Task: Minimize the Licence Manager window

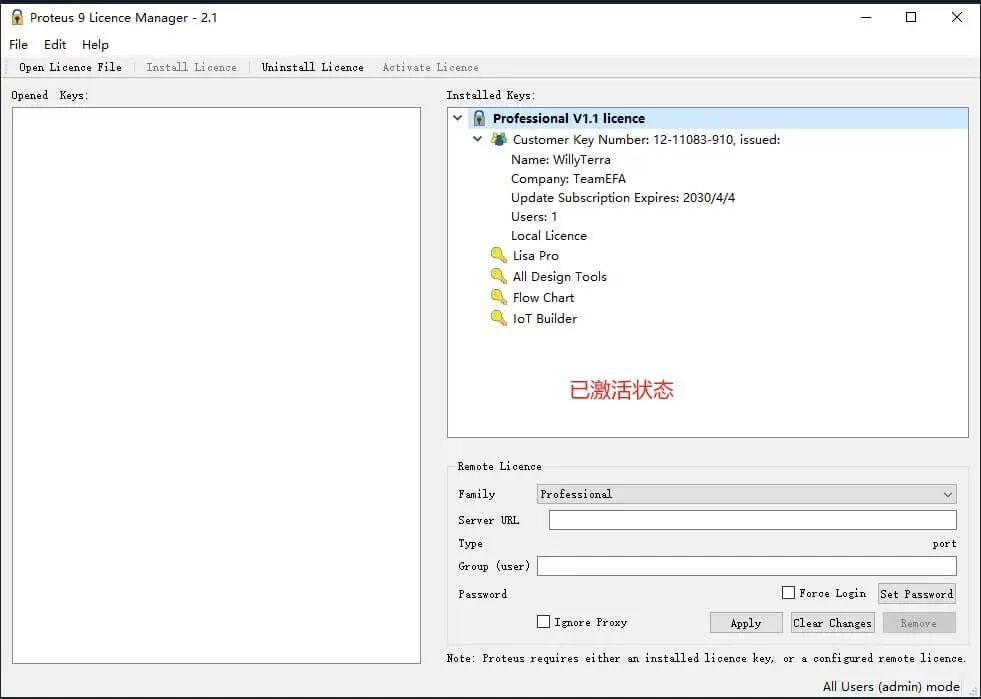Action: (x=866, y=18)
